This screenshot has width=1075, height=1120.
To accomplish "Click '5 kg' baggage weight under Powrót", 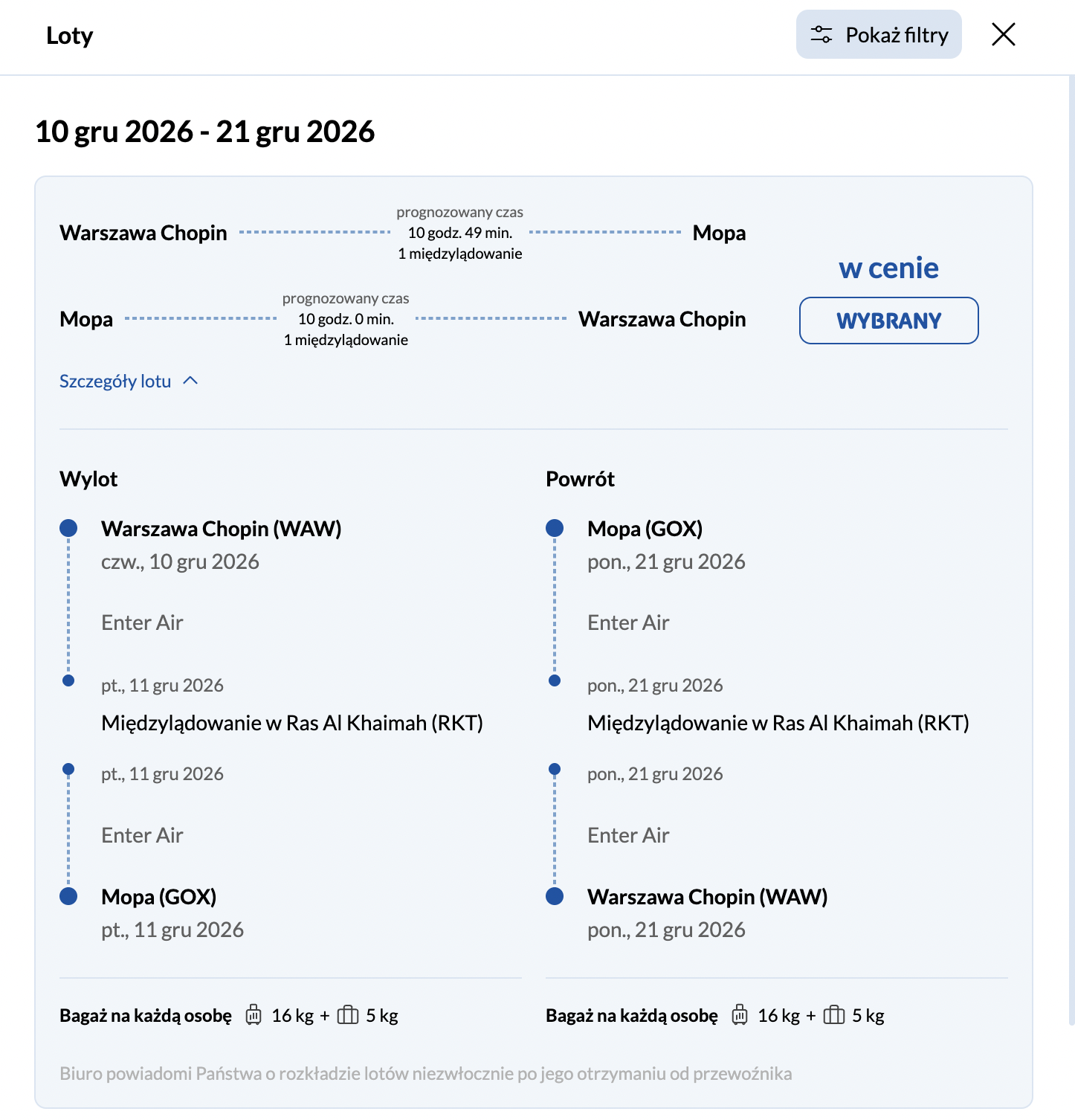I will click(x=868, y=1016).
